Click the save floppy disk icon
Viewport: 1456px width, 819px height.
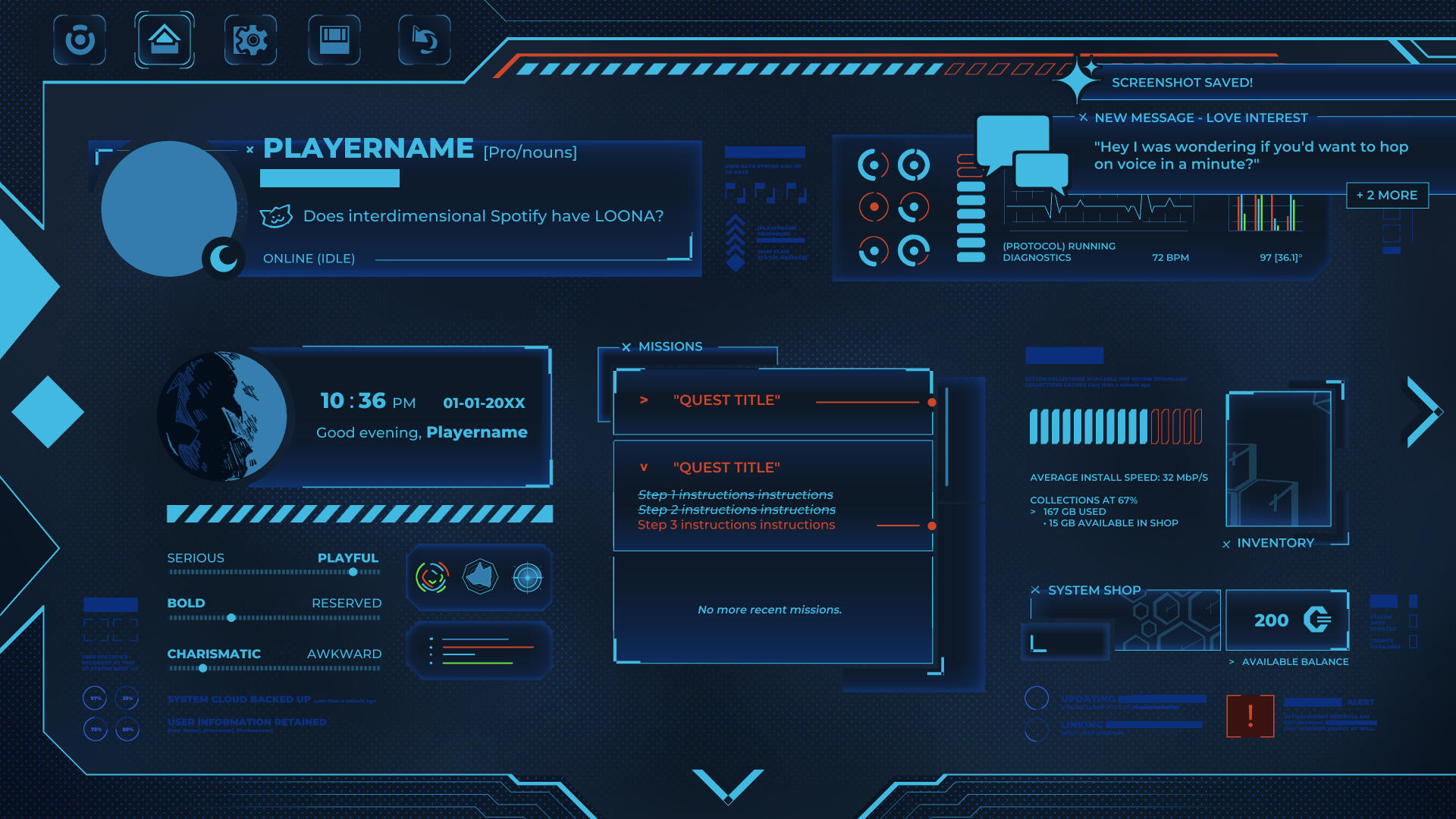click(334, 39)
